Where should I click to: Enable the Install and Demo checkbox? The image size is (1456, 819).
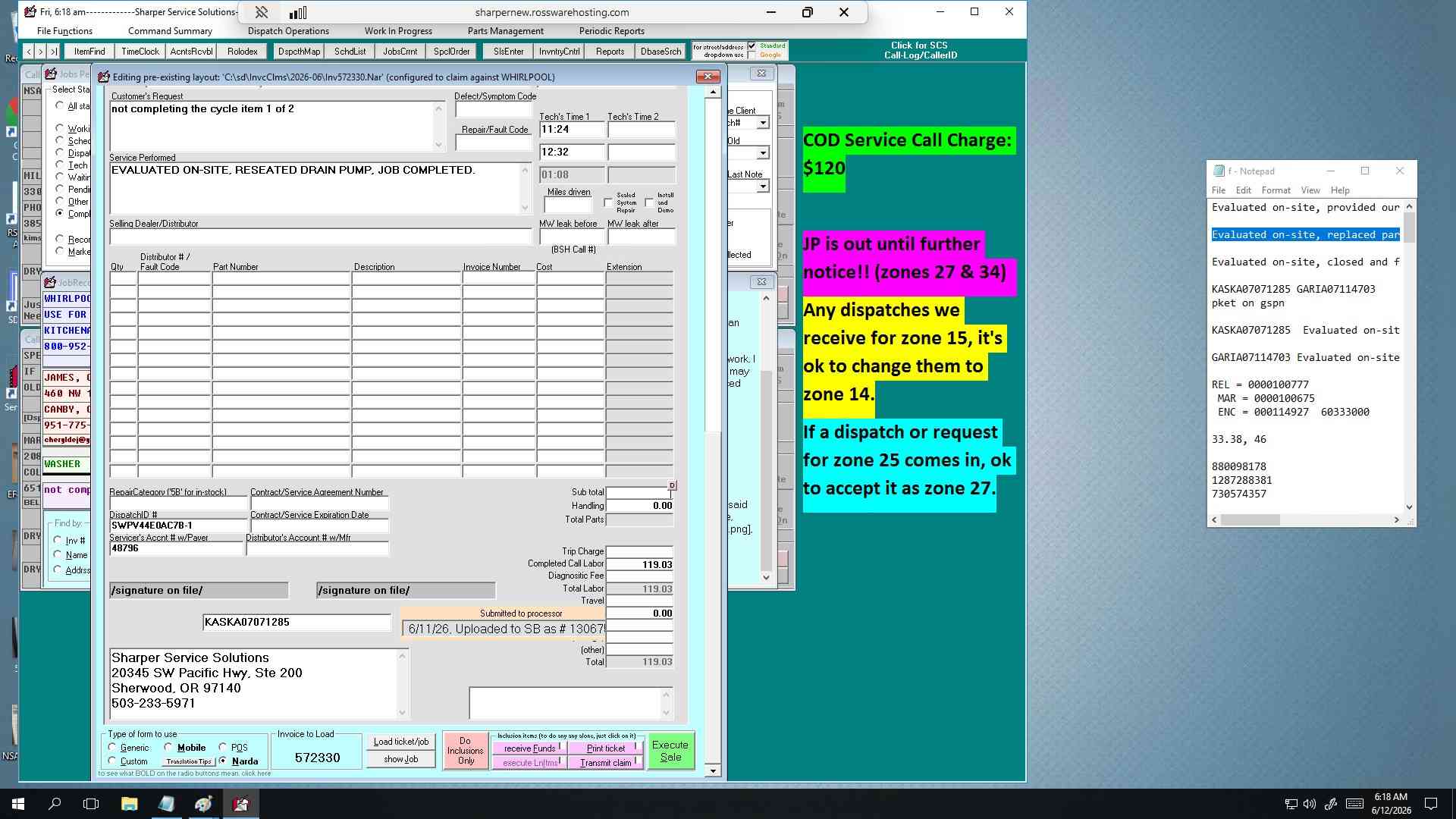(650, 202)
